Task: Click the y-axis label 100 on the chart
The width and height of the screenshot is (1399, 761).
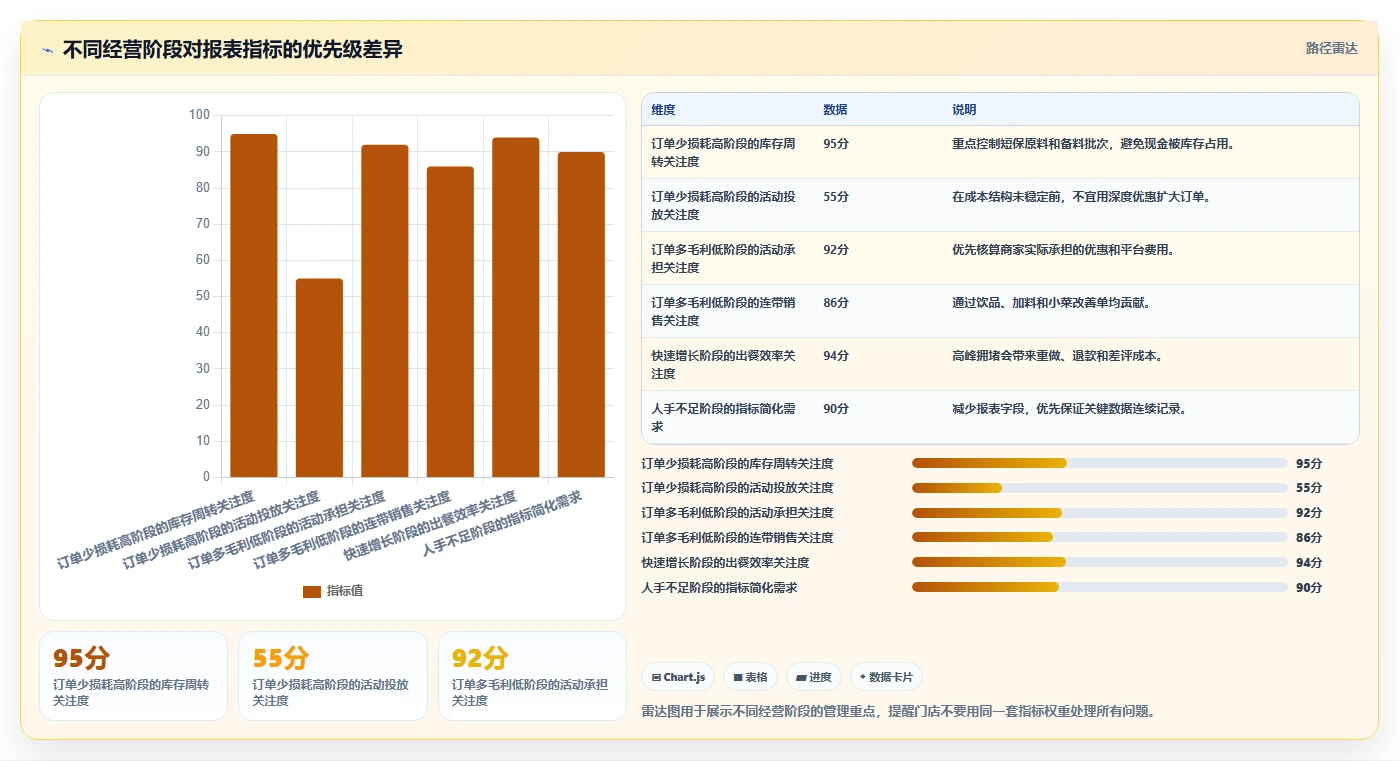Action: coord(199,115)
